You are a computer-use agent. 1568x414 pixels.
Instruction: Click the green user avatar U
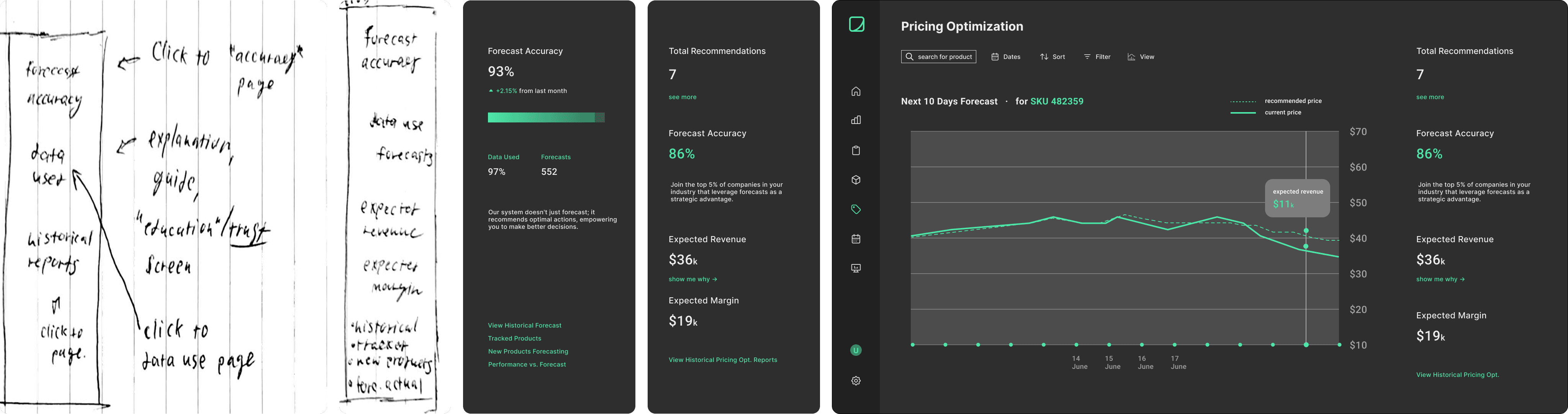click(x=856, y=350)
